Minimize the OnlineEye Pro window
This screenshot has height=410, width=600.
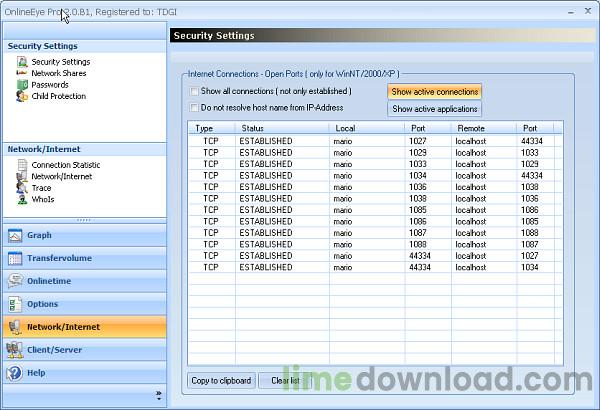[x=571, y=12]
